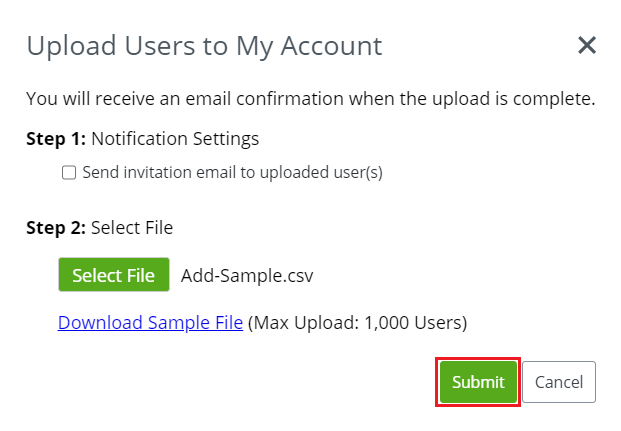The width and height of the screenshot is (621, 431).
Task: Cancel the user upload dialog
Action: tap(559, 382)
